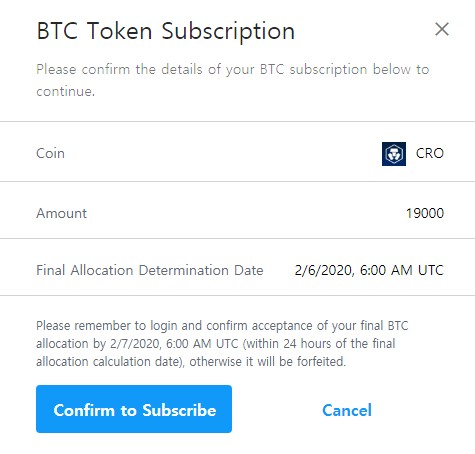Click the BTC Token Subscription heading
Image resolution: width=475 pixels, height=454 pixels.
tap(166, 31)
